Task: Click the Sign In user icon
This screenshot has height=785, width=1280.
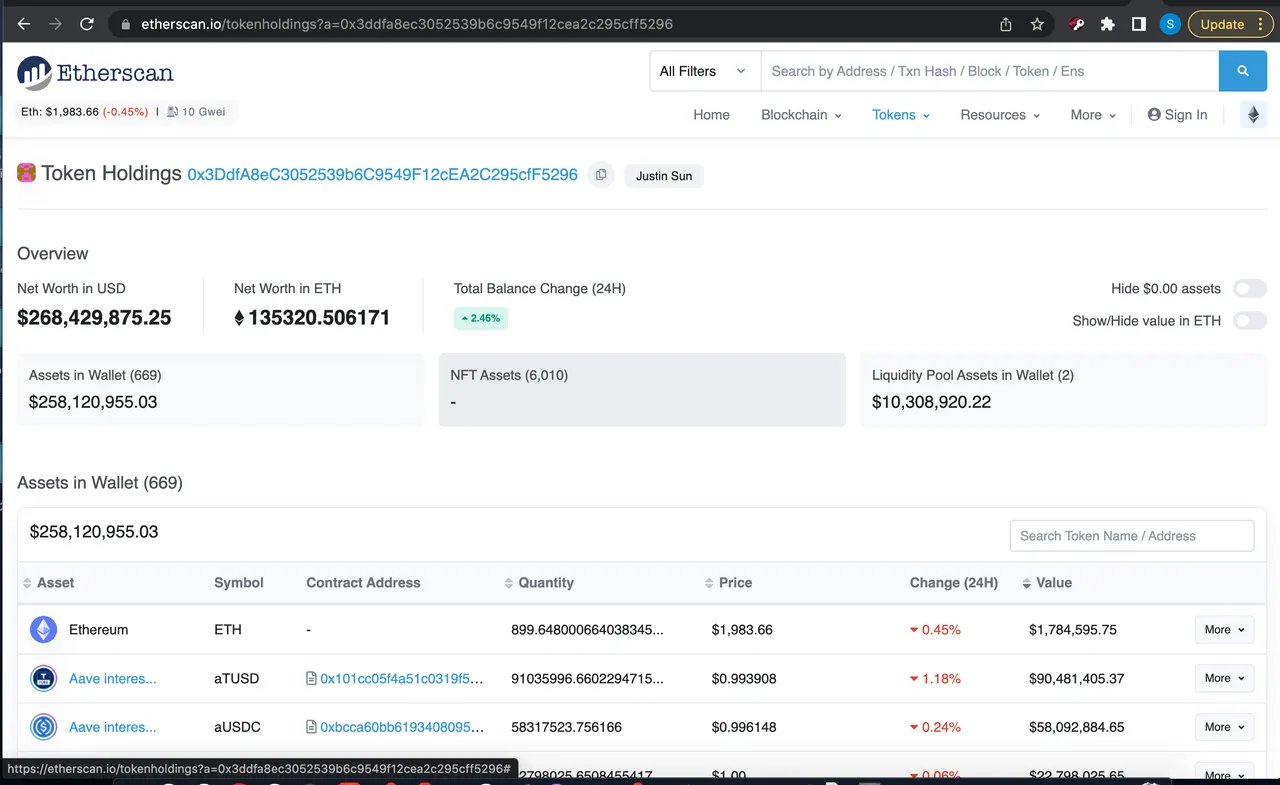Action: [1154, 115]
